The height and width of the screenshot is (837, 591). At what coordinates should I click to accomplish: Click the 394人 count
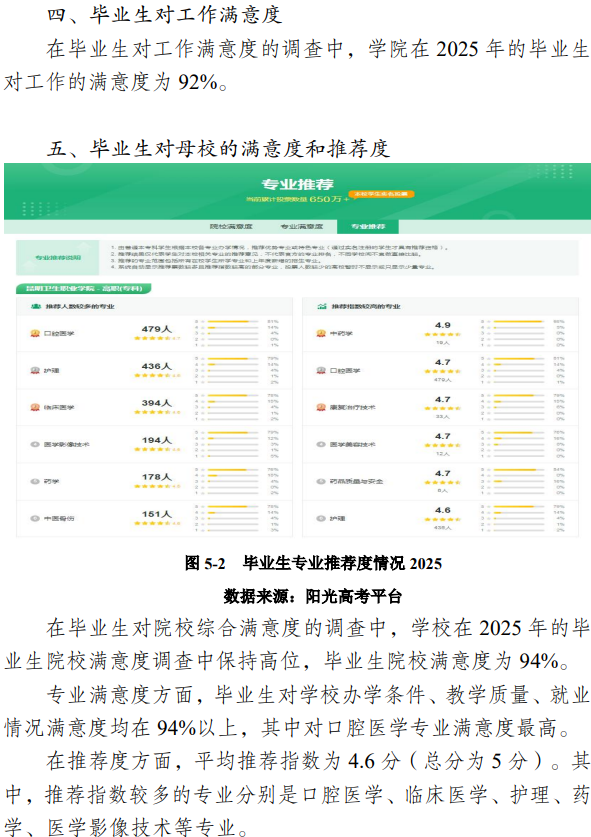156,403
